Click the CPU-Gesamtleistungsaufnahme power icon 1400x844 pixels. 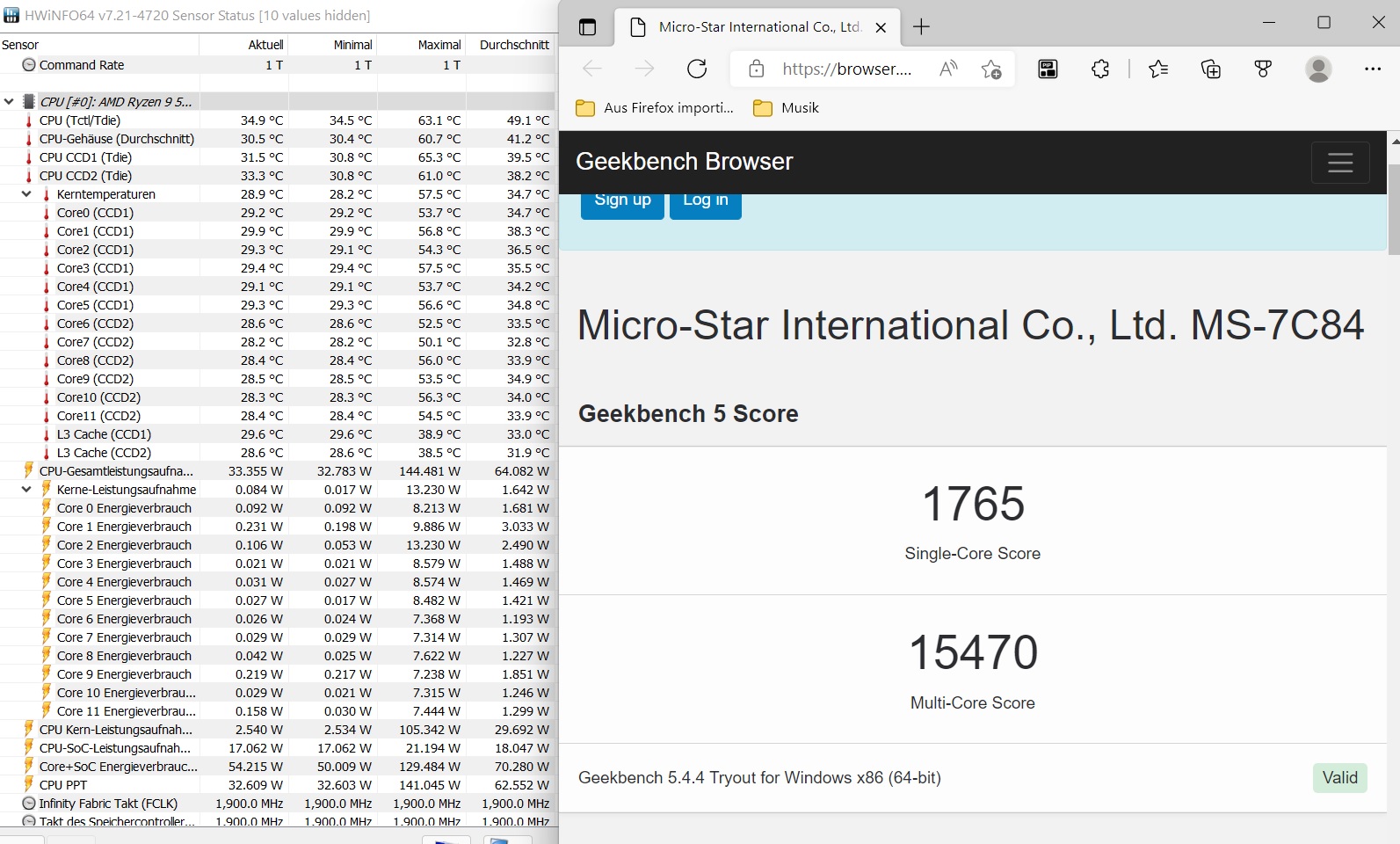pyautogui.click(x=29, y=470)
